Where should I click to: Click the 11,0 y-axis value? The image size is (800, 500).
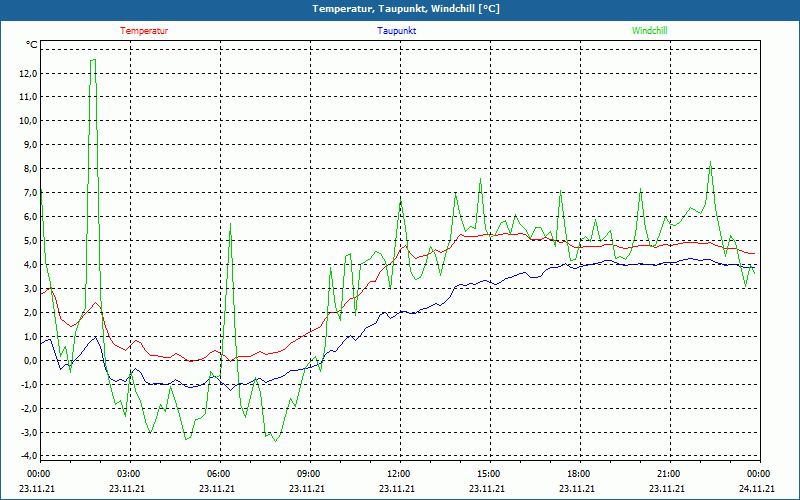click(28, 97)
